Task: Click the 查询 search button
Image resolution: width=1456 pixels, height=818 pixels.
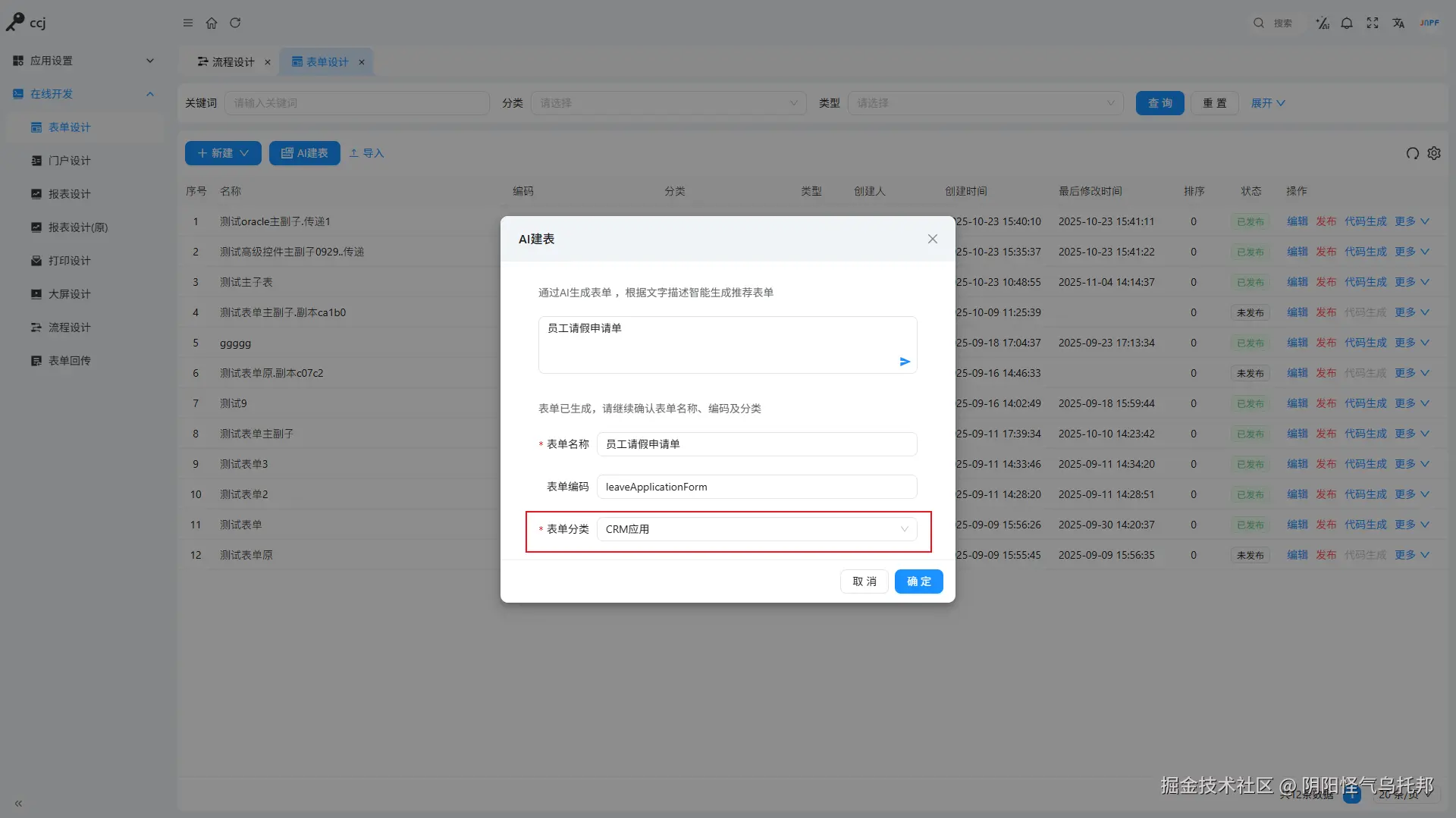Action: (1159, 103)
